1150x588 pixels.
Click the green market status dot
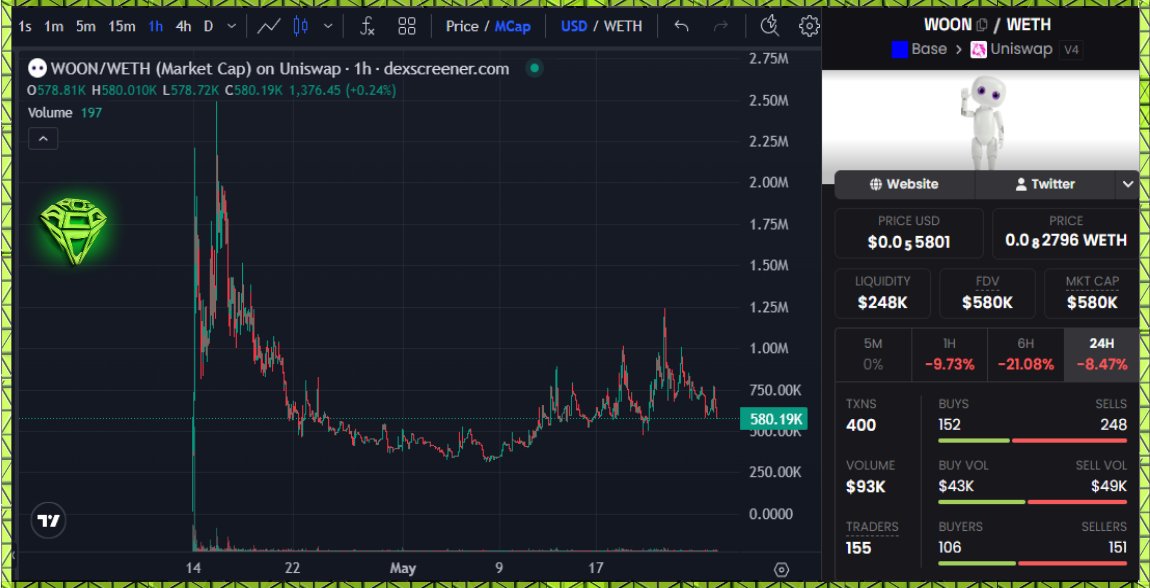click(x=535, y=69)
